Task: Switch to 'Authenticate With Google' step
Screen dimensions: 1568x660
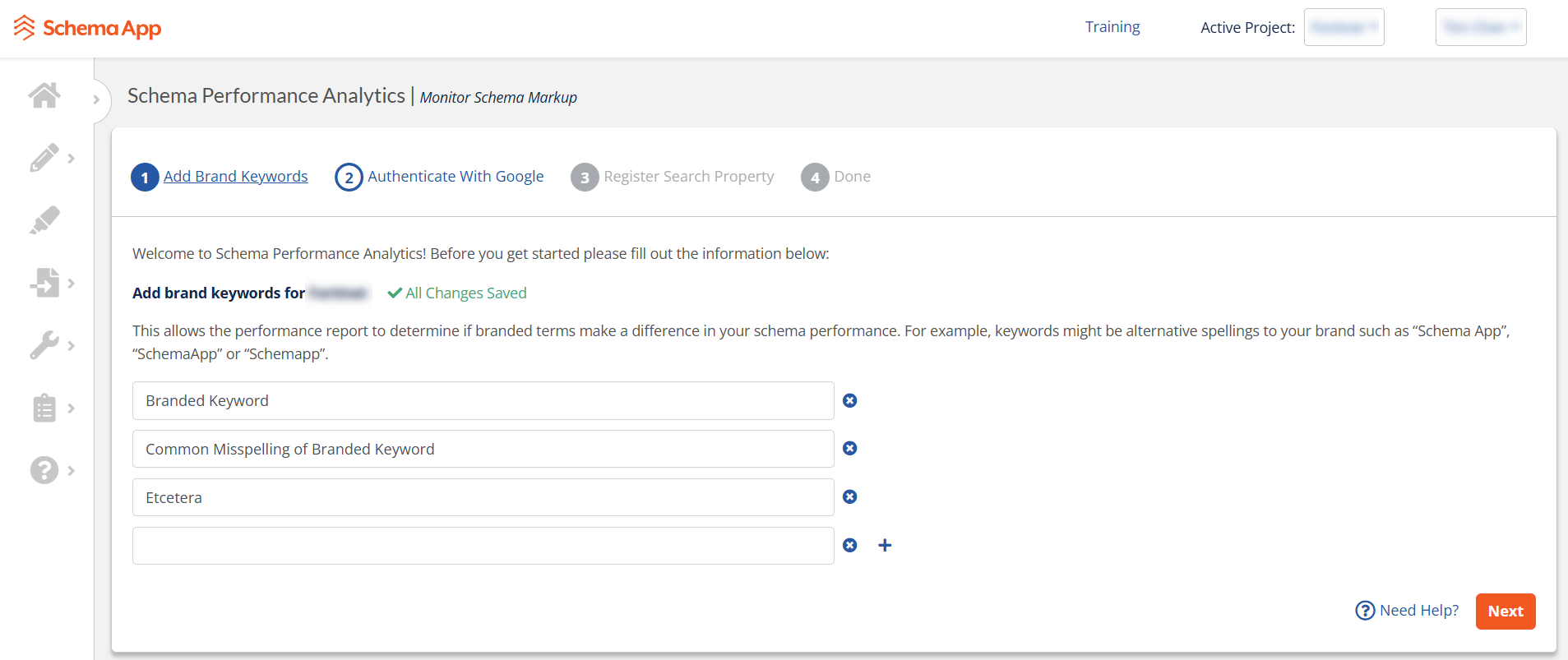Action: 455,177
